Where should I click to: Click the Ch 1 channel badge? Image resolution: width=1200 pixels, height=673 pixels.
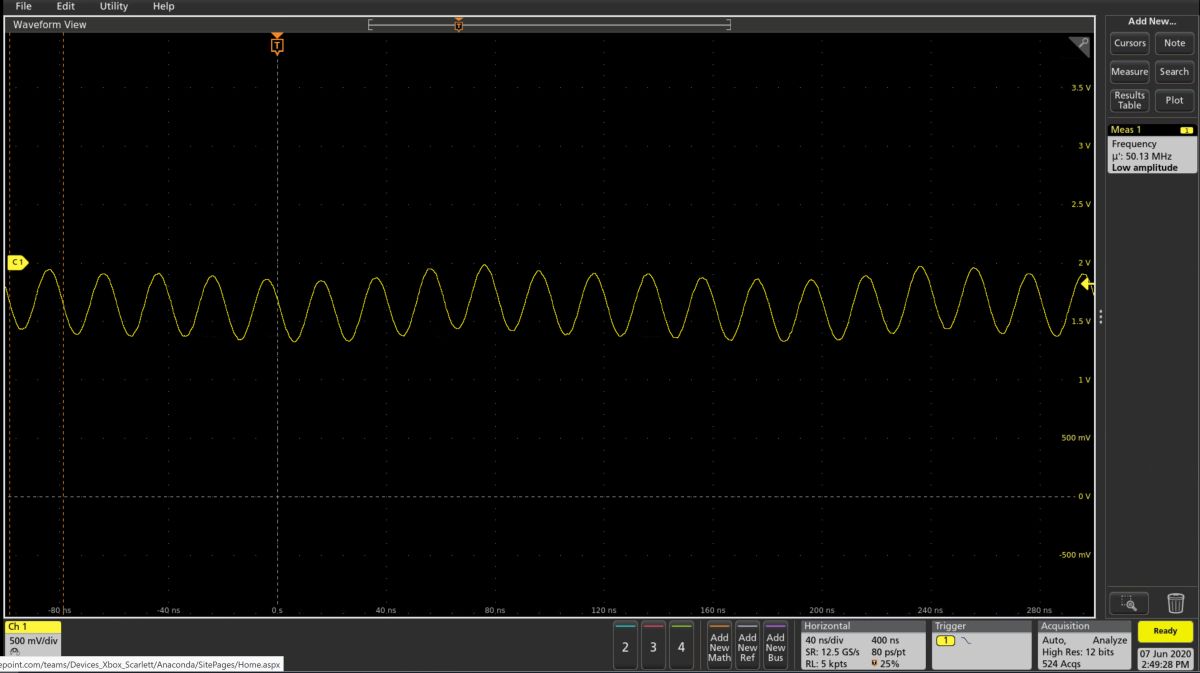[x=33, y=638]
